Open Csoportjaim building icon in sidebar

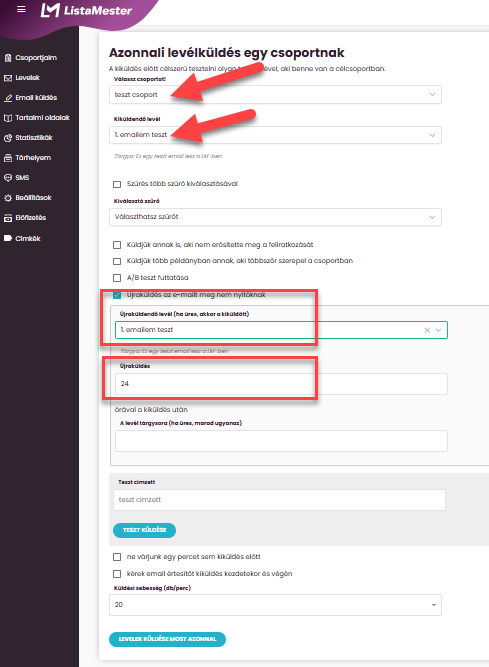(8, 58)
